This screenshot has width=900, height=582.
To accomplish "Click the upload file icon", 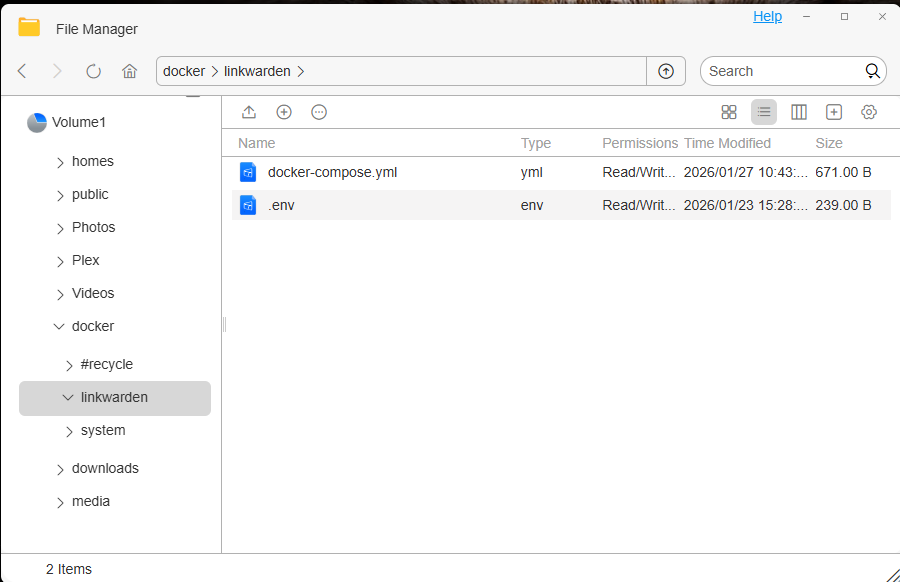I will 249,112.
